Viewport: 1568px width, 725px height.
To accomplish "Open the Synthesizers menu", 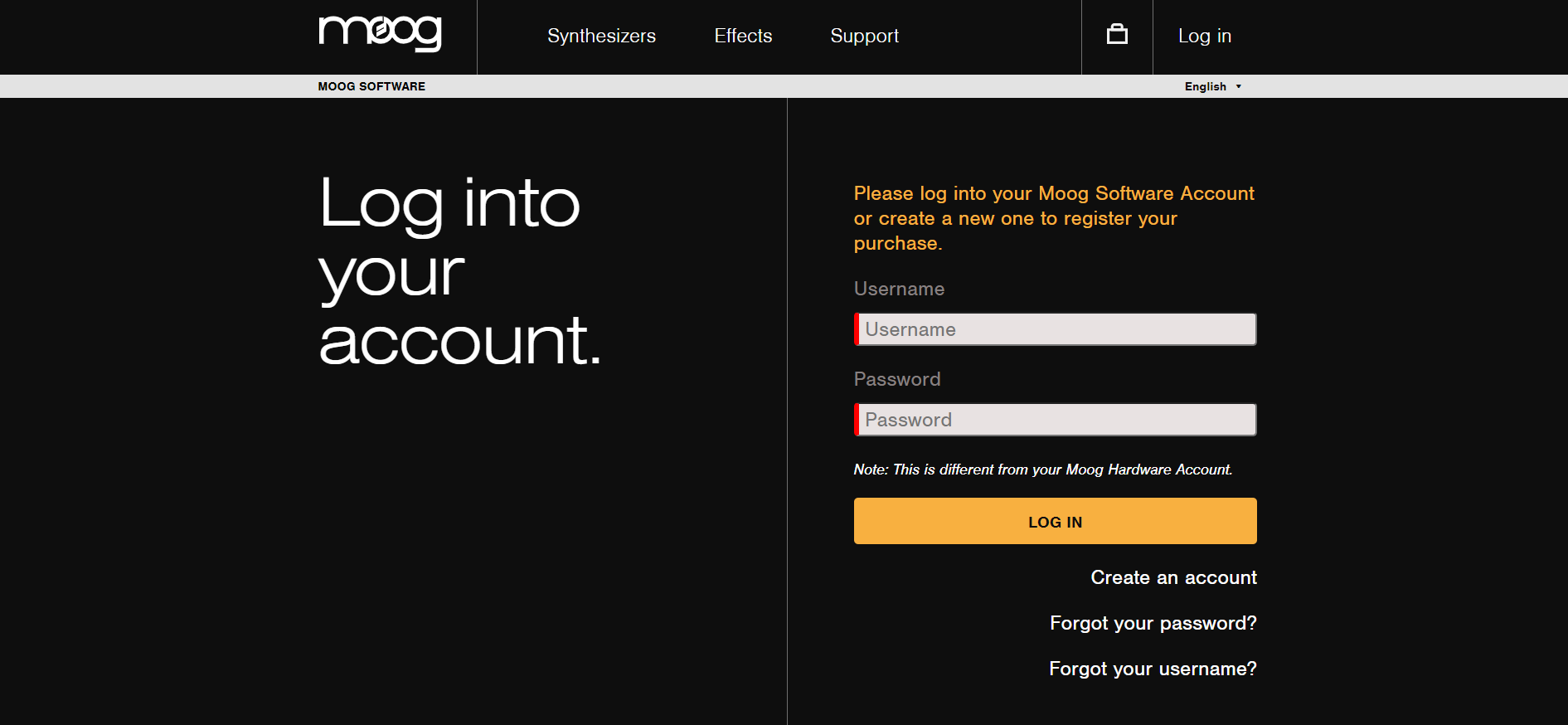I will (601, 36).
